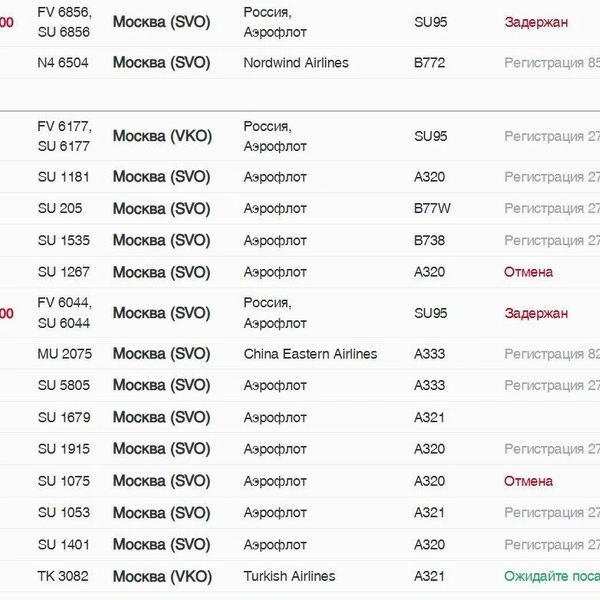Open flight MU 2075 number
The image size is (600, 600).
[65, 354]
